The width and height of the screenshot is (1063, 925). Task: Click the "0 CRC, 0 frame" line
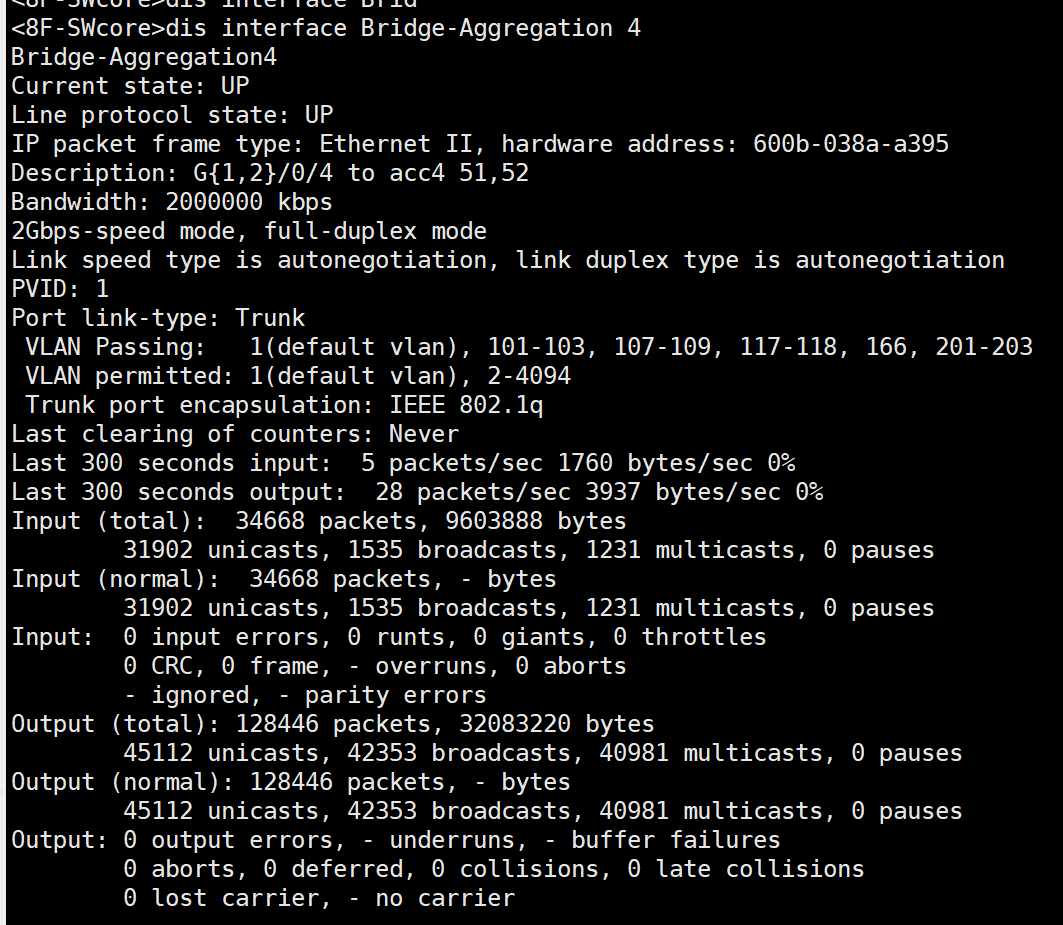point(375,666)
